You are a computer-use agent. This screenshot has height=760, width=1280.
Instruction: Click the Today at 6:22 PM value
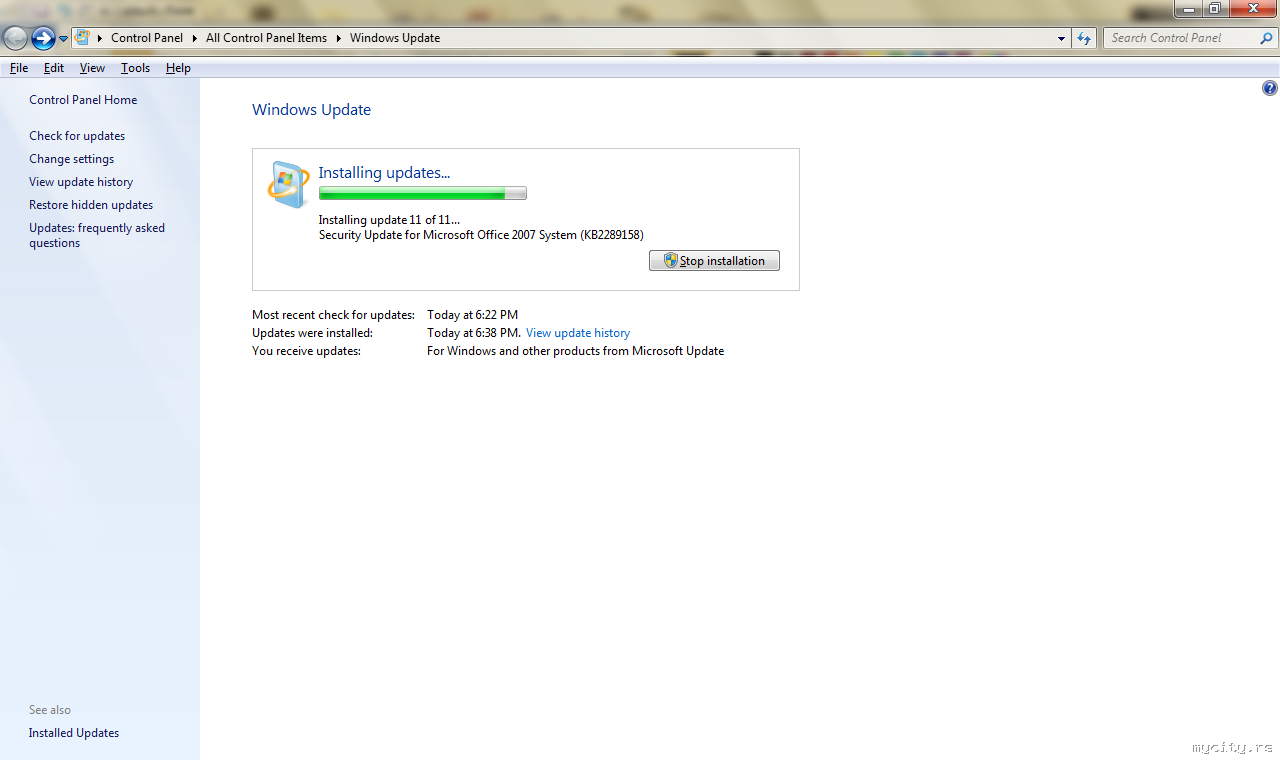tap(472, 315)
